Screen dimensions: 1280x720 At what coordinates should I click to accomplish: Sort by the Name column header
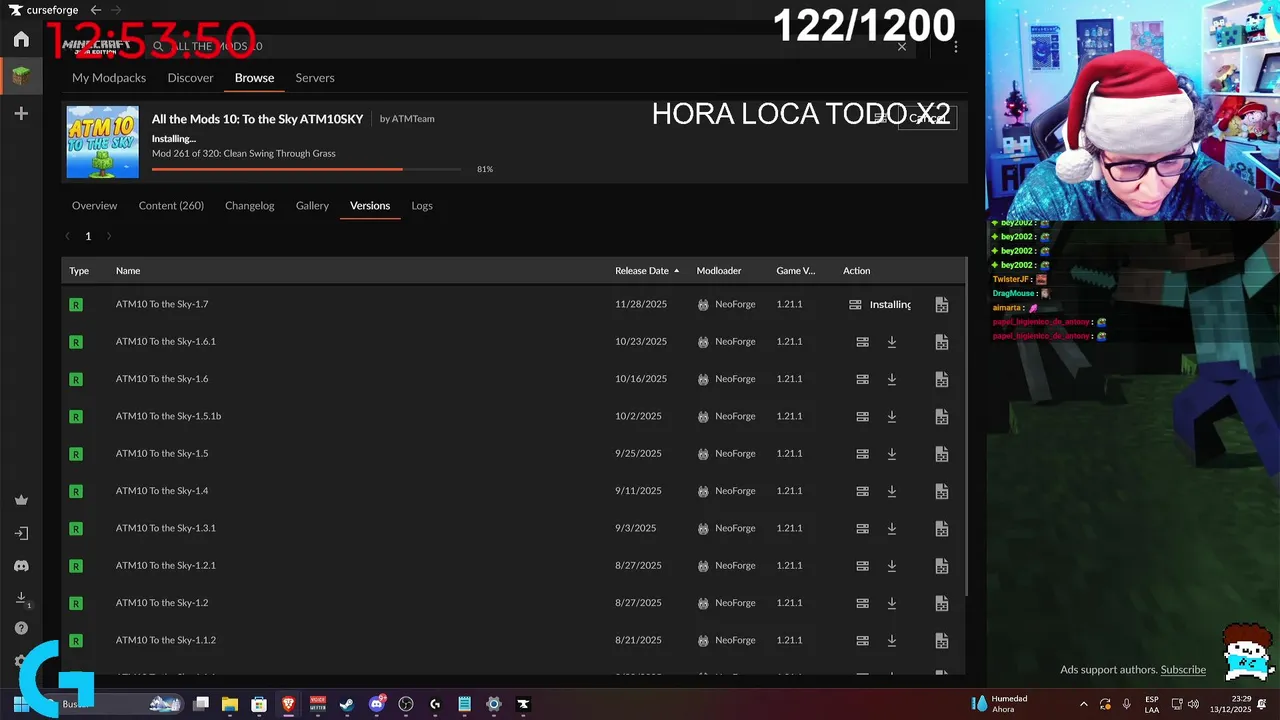coord(128,271)
